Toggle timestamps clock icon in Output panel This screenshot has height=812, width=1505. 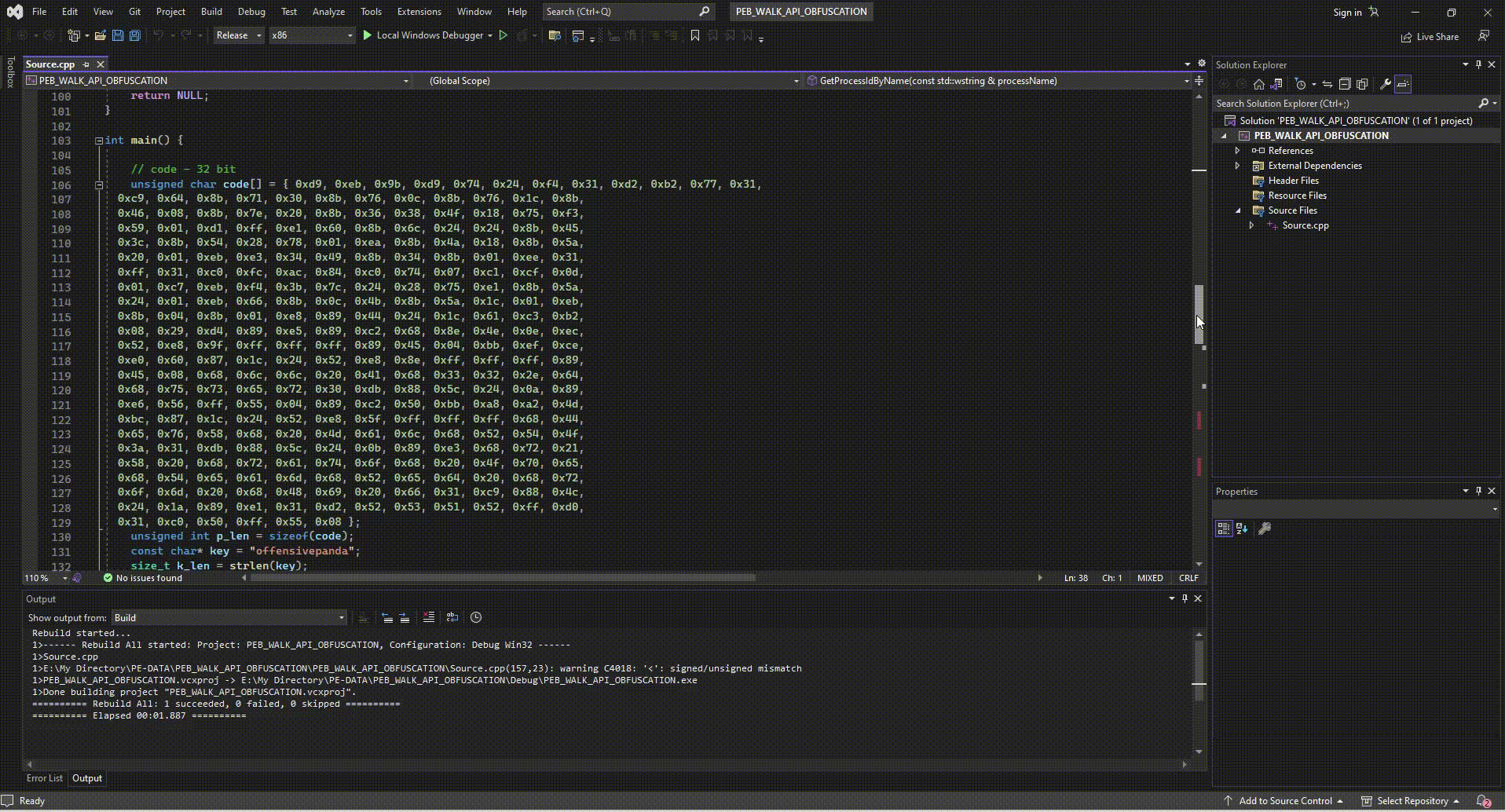[x=476, y=618]
